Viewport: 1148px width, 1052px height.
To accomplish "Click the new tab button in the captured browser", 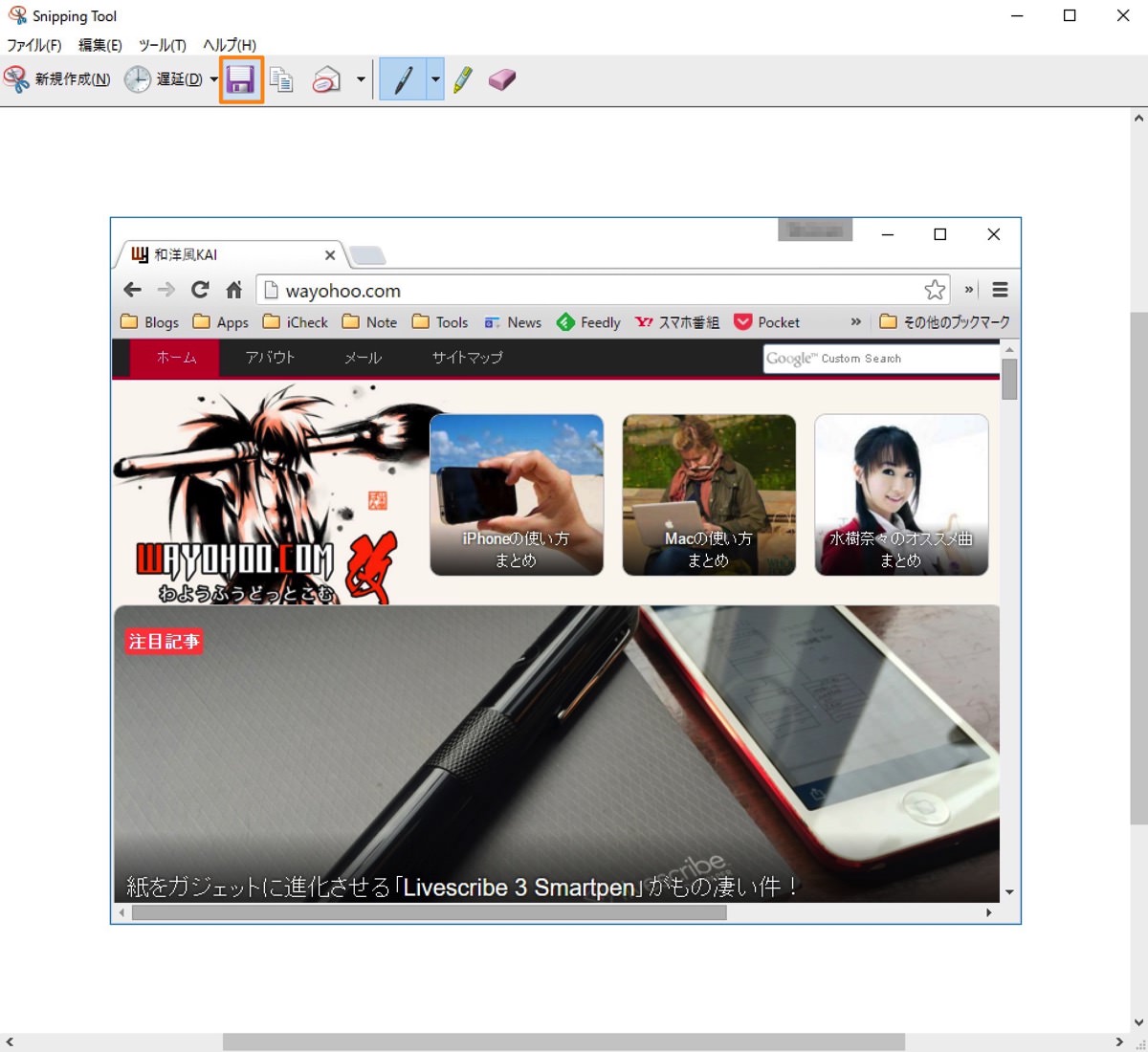I will pyautogui.click(x=367, y=255).
